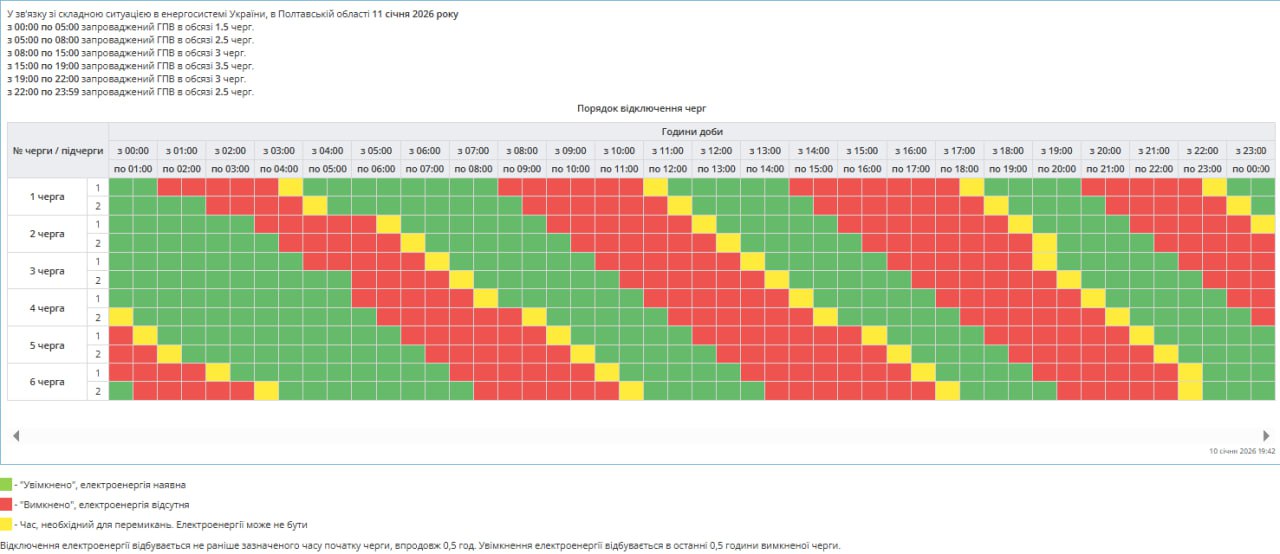This screenshot has height=554, width=1280.
Task: Click the "10 січня 2026 19:42" timestamp
Action: point(1242,451)
